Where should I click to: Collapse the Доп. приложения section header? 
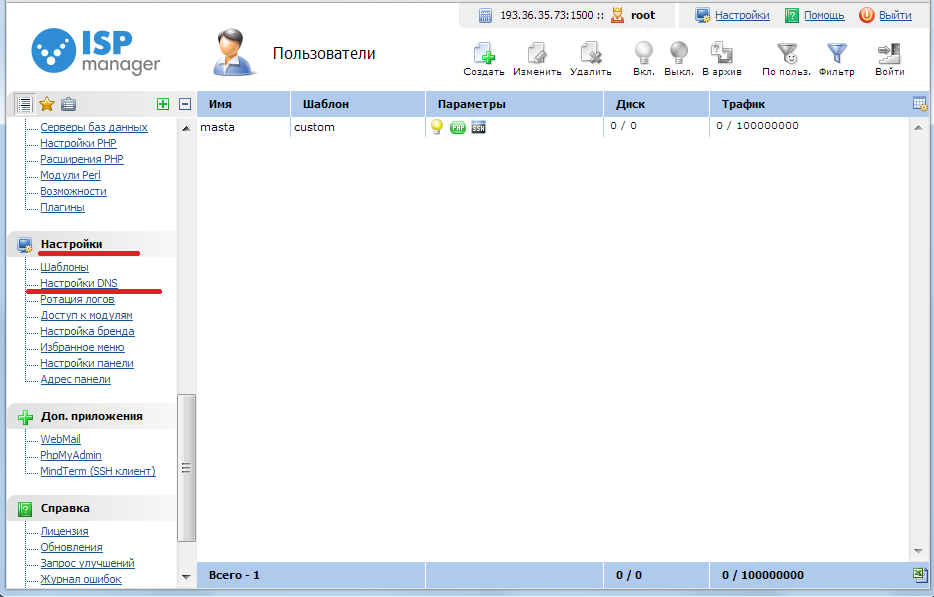pos(91,416)
